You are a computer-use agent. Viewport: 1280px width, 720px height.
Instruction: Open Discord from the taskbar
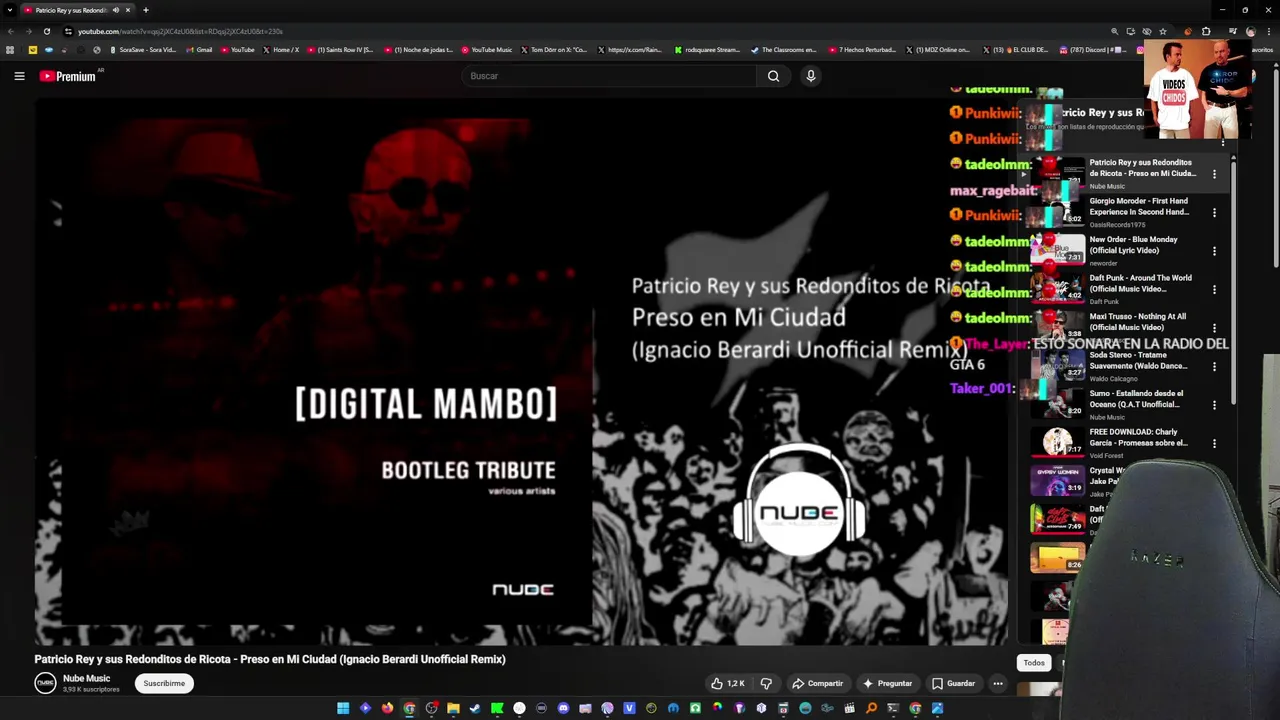coord(564,708)
